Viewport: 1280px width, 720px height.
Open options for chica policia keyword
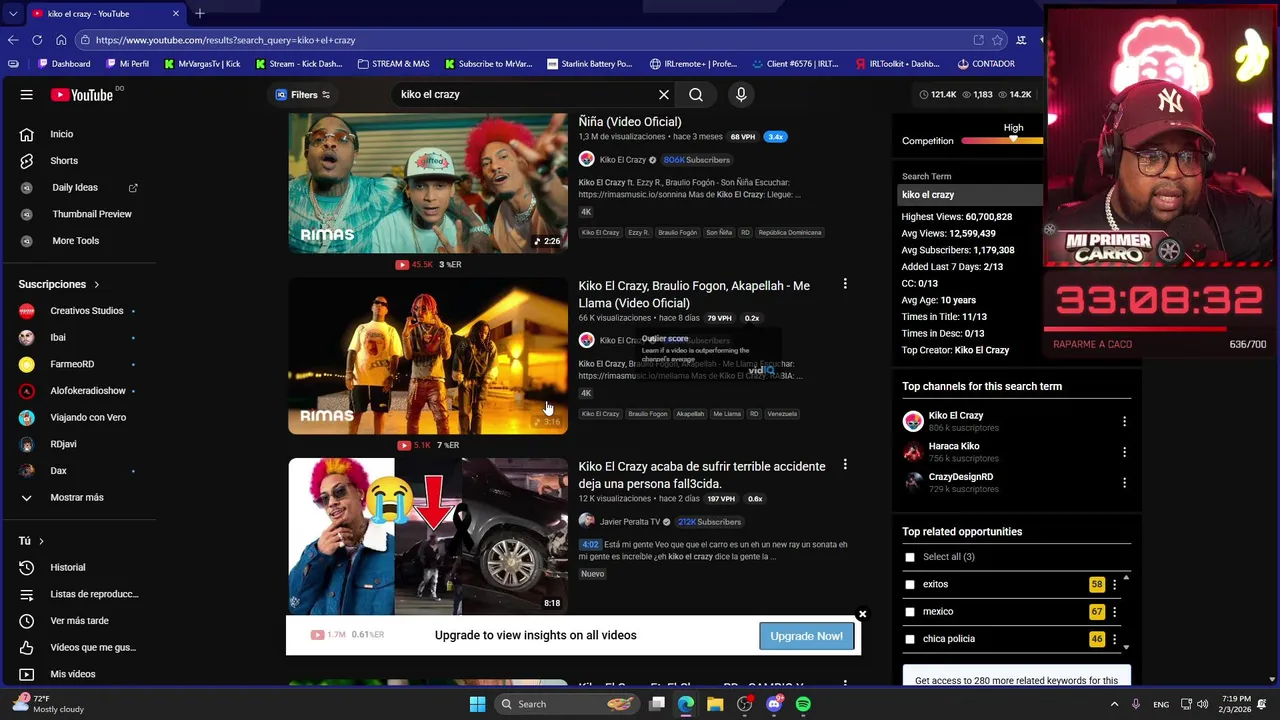pos(1114,639)
